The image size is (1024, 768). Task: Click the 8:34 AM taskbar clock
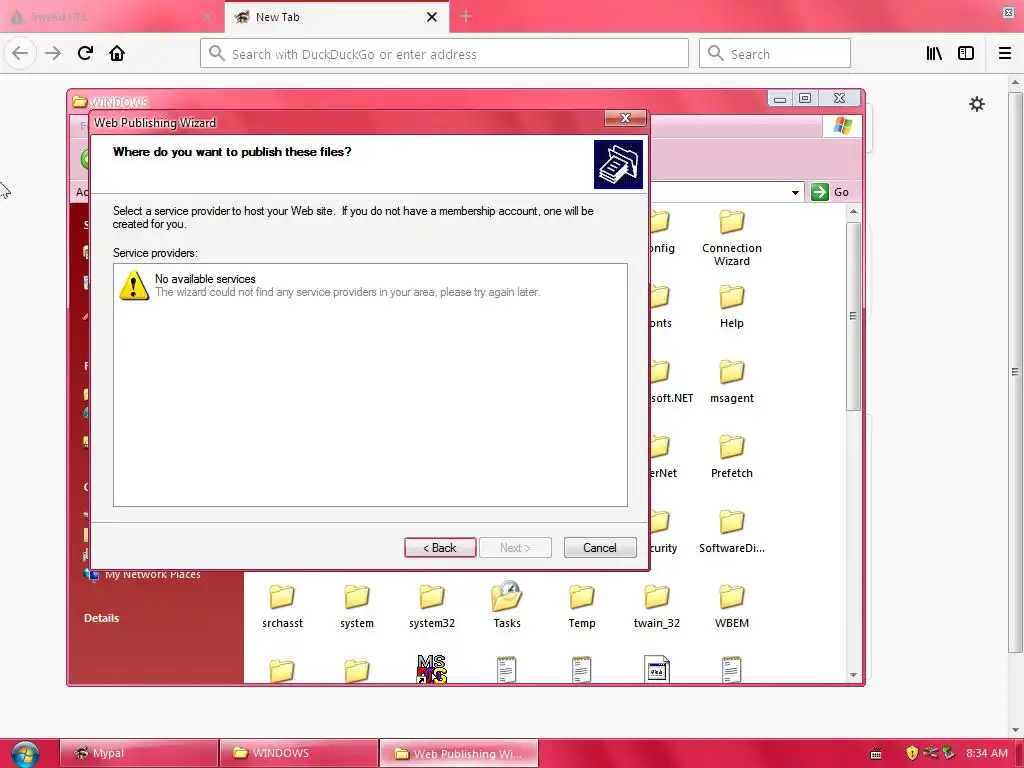click(x=987, y=753)
